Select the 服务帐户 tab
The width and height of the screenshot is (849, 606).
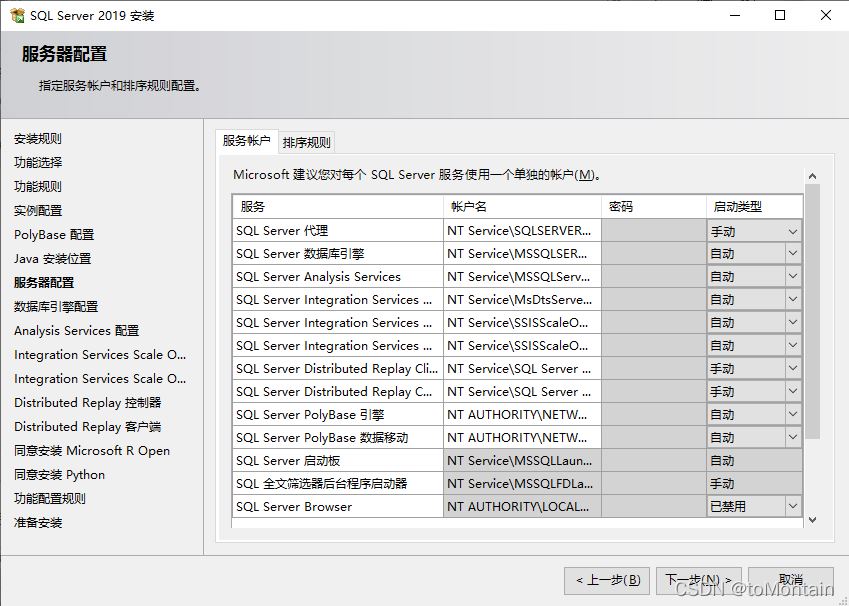point(246,141)
